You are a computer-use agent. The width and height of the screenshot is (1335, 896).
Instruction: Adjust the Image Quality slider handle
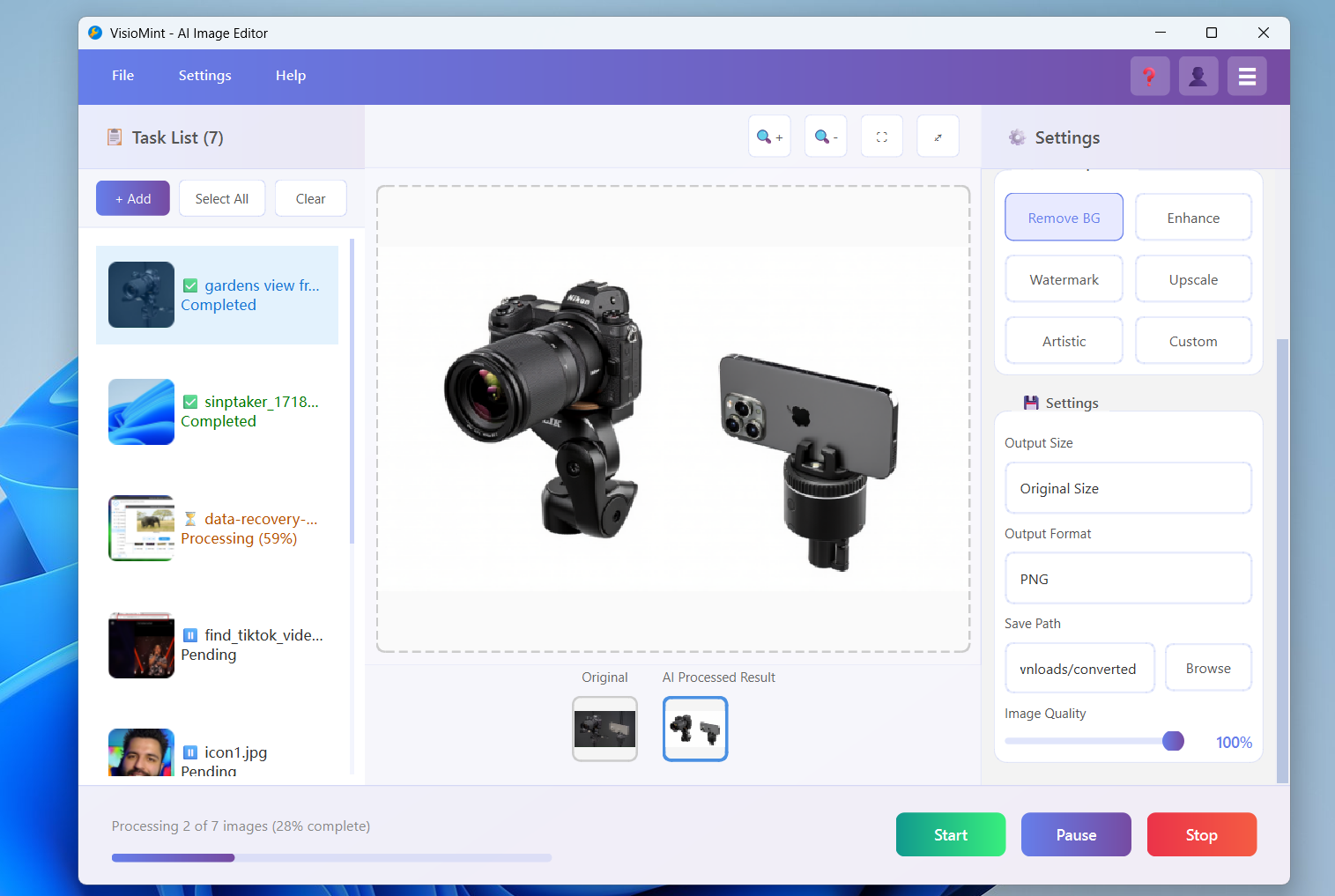tap(1173, 741)
